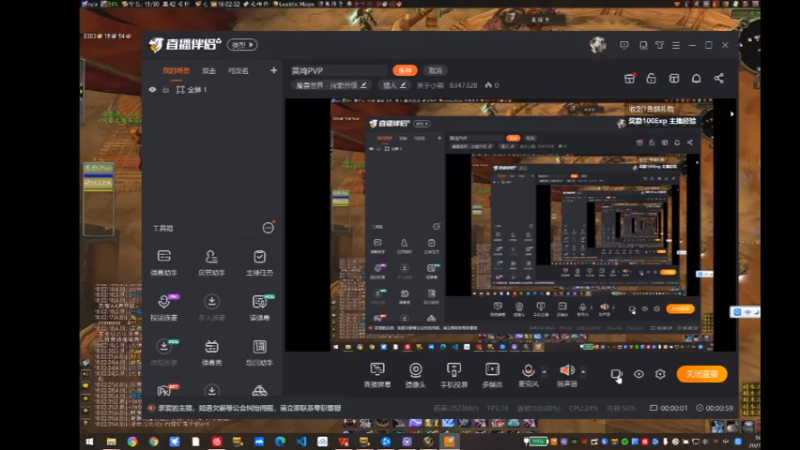The height and width of the screenshot is (450, 800).
Task: Open 弹幕助手 tool in toolbox
Action: tap(164, 263)
